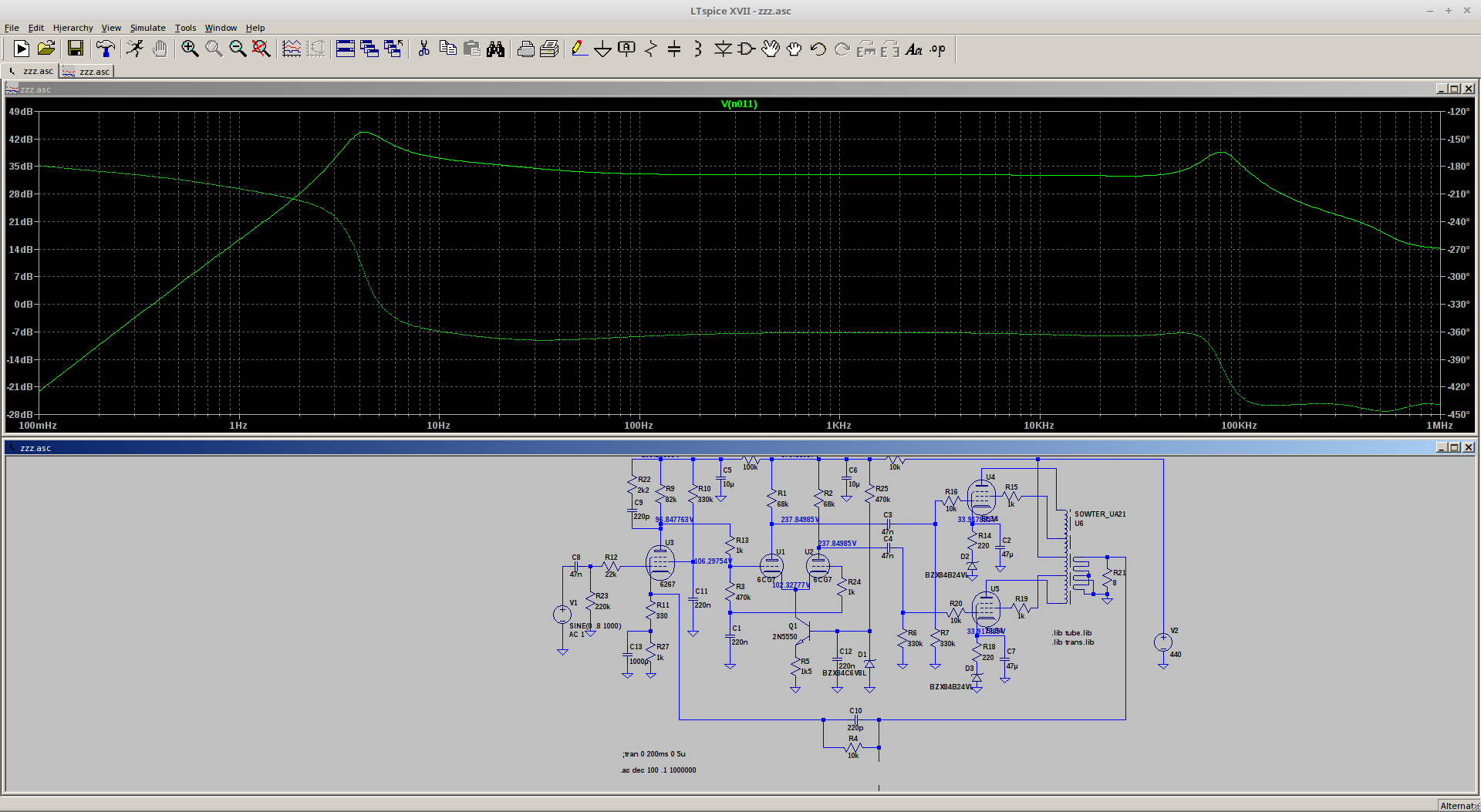This screenshot has height=812, width=1481.
Task: Place an Inductor component
Action: click(698, 49)
